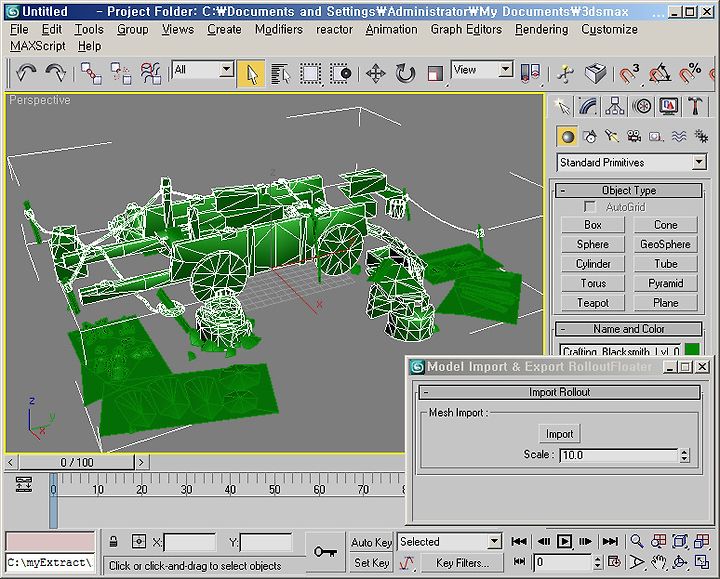This screenshot has height=579, width=720.
Task: Open the Rendering menu
Action: click(x=541, y=29)
